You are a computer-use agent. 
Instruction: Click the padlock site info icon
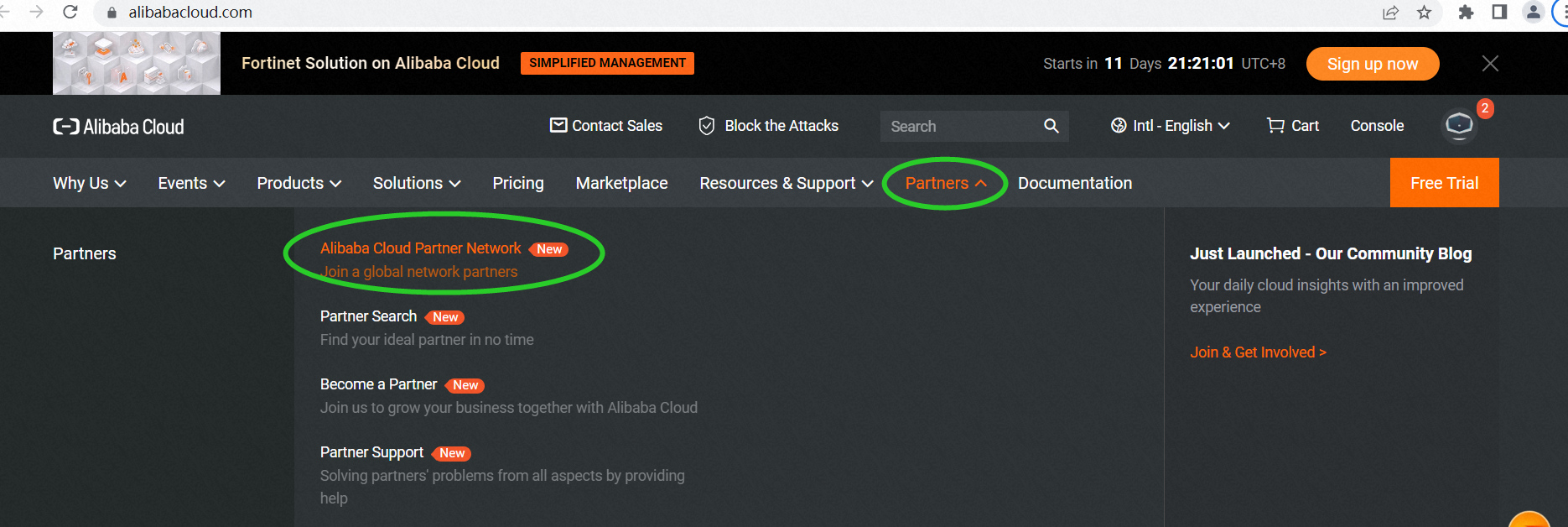(112, 13)
